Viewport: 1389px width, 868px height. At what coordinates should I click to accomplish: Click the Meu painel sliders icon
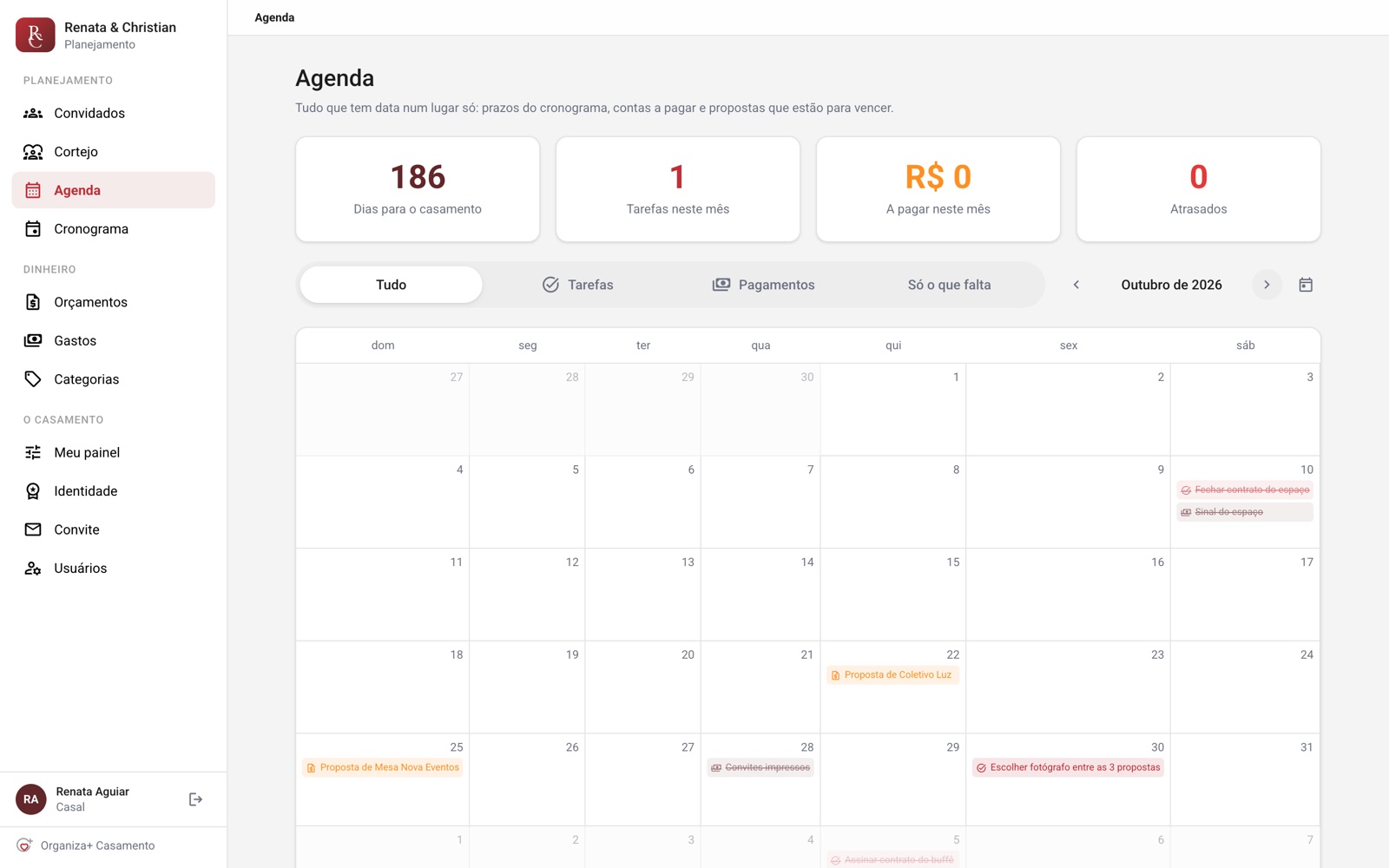tap(33, 452)
